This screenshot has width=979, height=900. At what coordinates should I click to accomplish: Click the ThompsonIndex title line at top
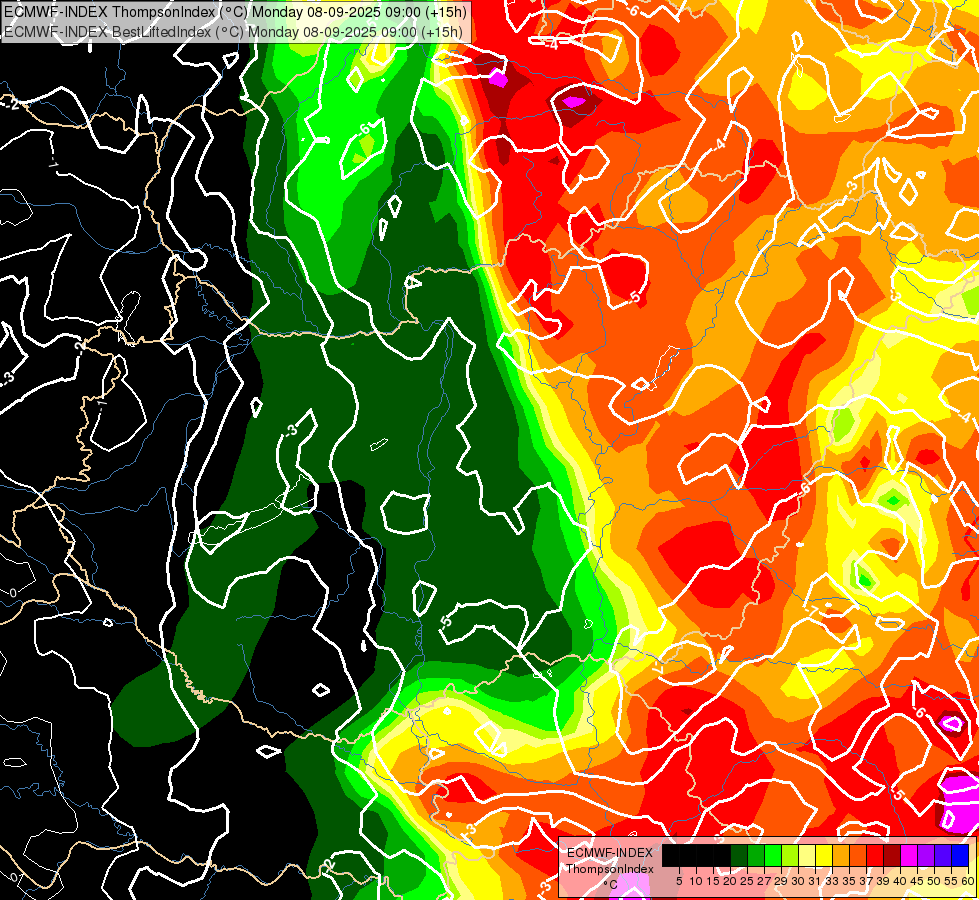tap(234, 11)
